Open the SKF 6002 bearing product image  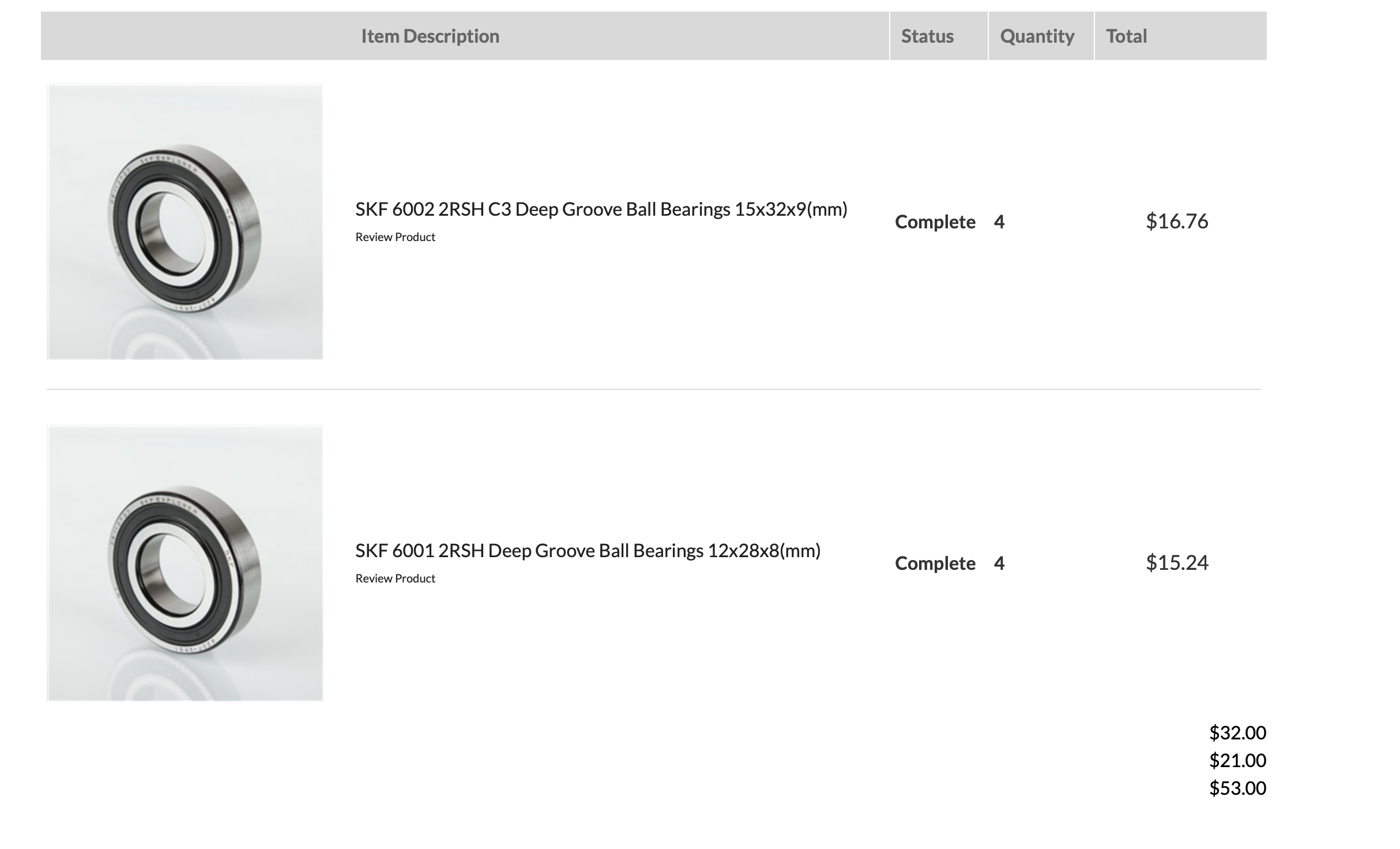185,221
